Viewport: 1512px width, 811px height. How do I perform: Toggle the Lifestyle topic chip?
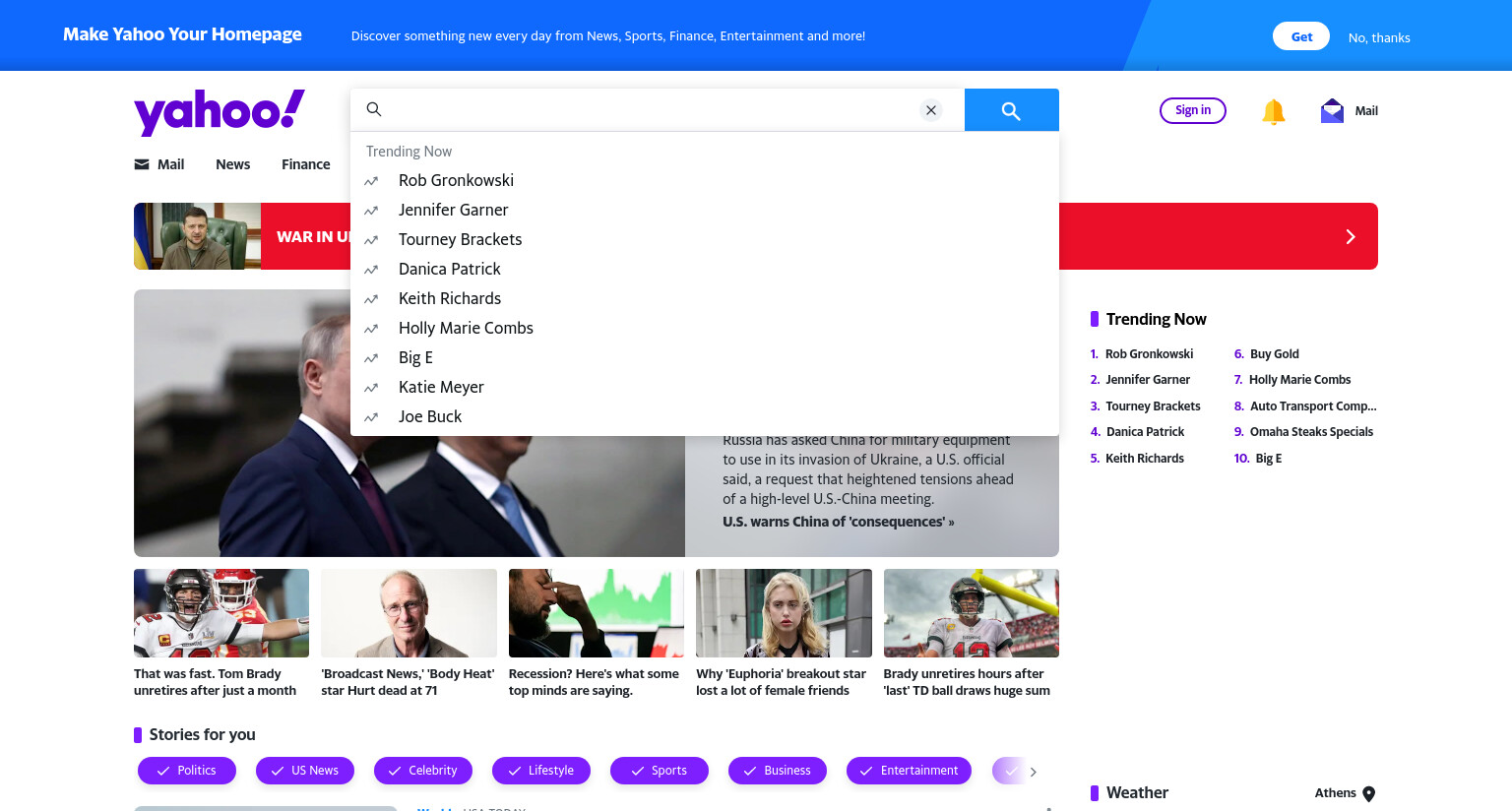541,771
